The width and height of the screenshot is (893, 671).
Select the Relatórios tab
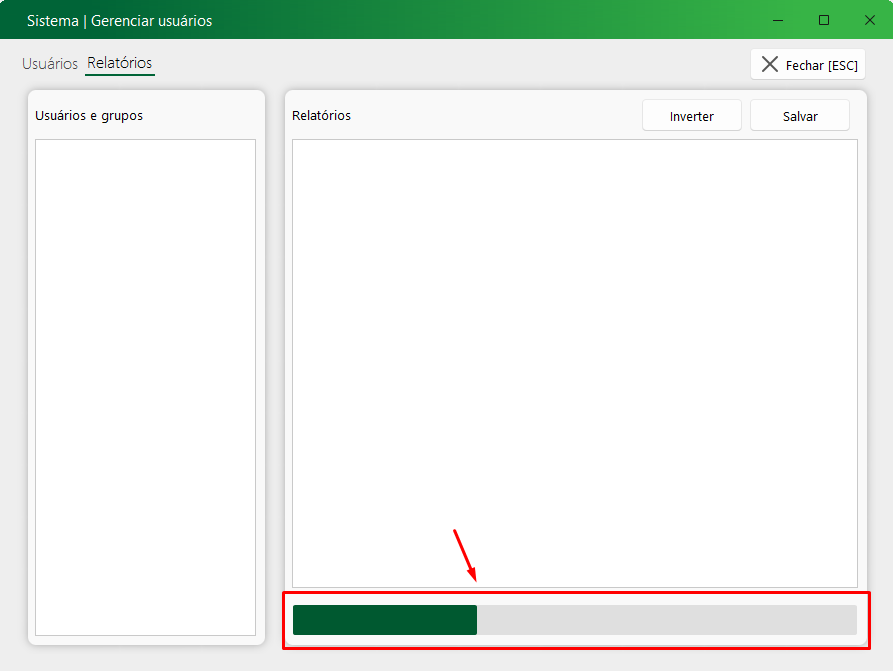(x=119, y=63)
